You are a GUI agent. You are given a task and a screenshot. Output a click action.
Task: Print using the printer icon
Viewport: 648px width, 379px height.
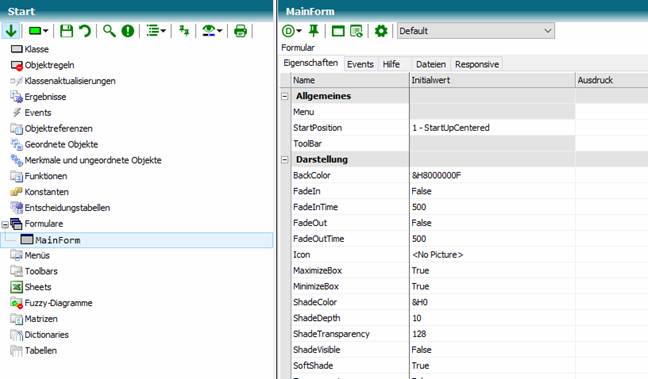tap(241, 31)
